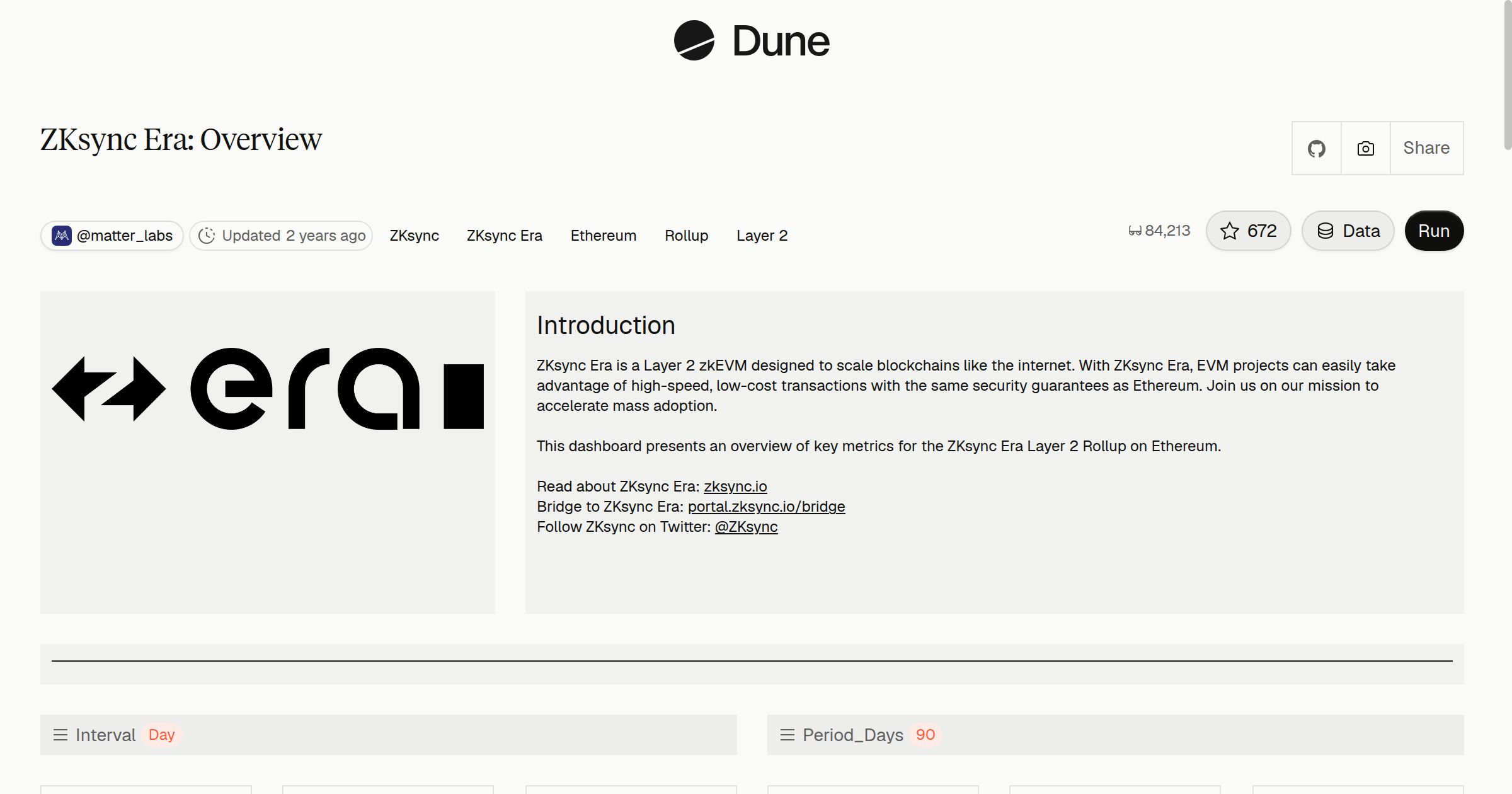Click the ZKsync Era: Overview title
Viewport: 1512px width, 794px height.
click(181, 140)
